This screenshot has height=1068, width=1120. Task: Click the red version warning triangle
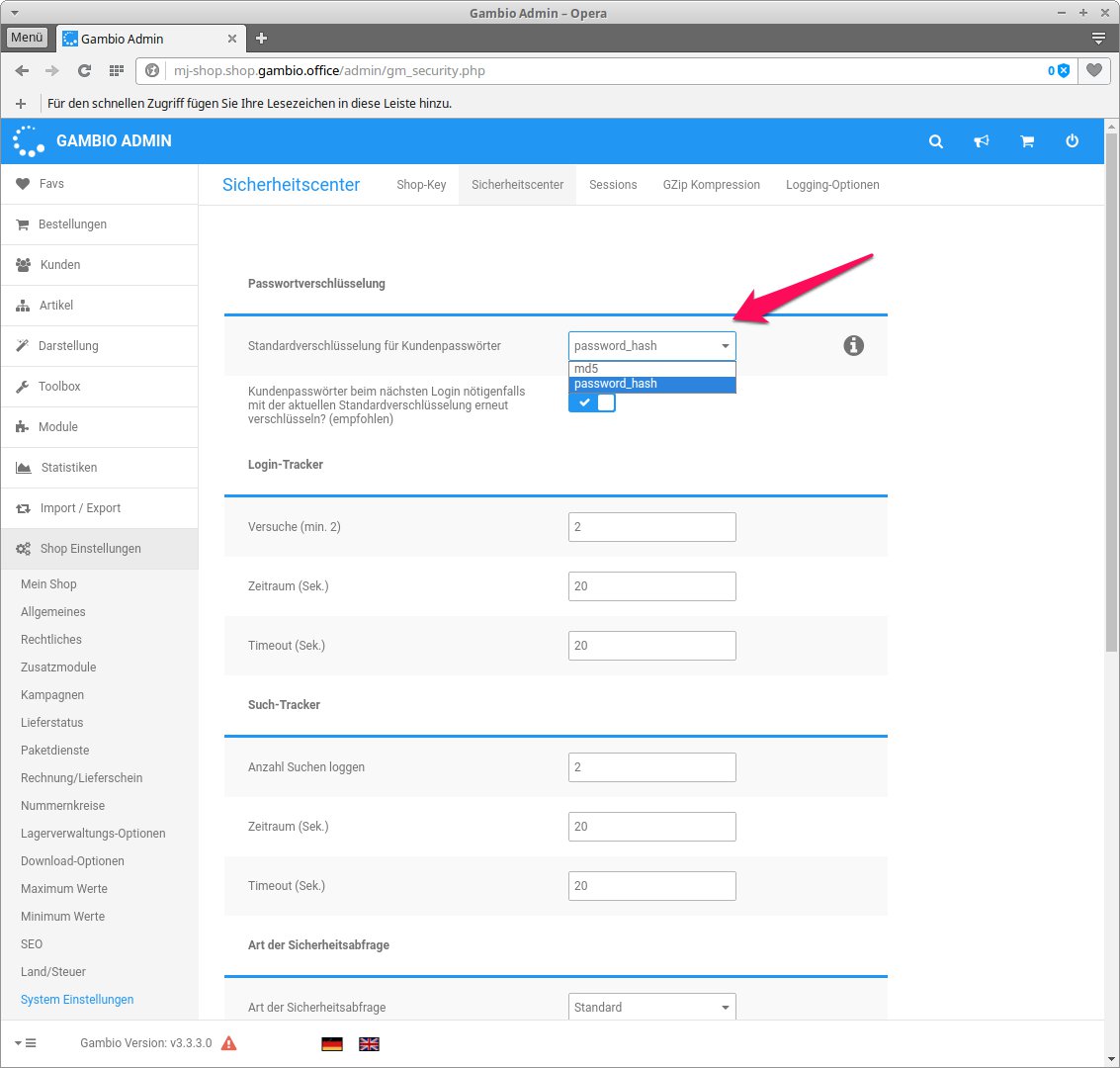228,1043
